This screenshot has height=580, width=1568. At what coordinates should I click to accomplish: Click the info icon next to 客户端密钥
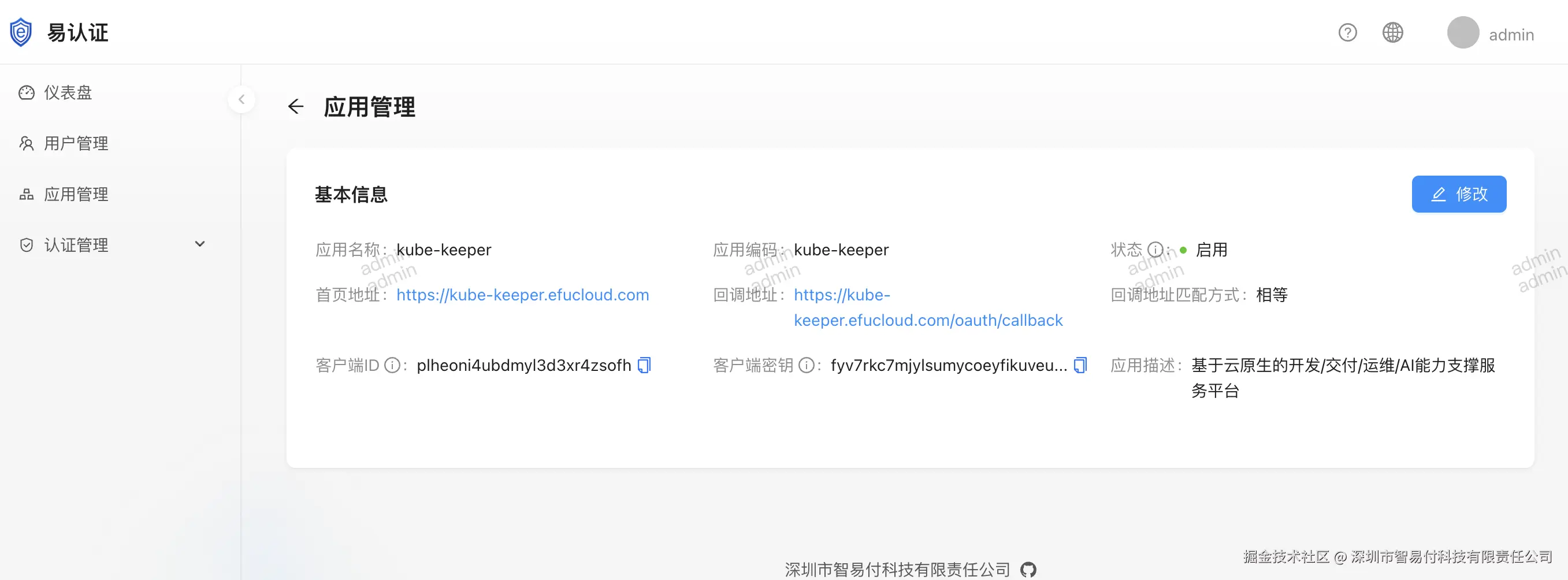point(808,366)
